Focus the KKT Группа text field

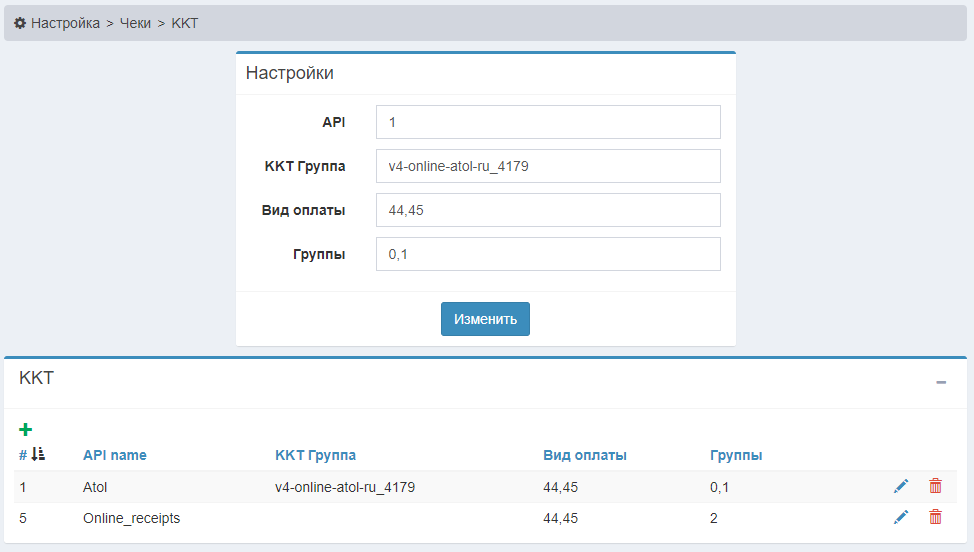[x=548, y=166]
